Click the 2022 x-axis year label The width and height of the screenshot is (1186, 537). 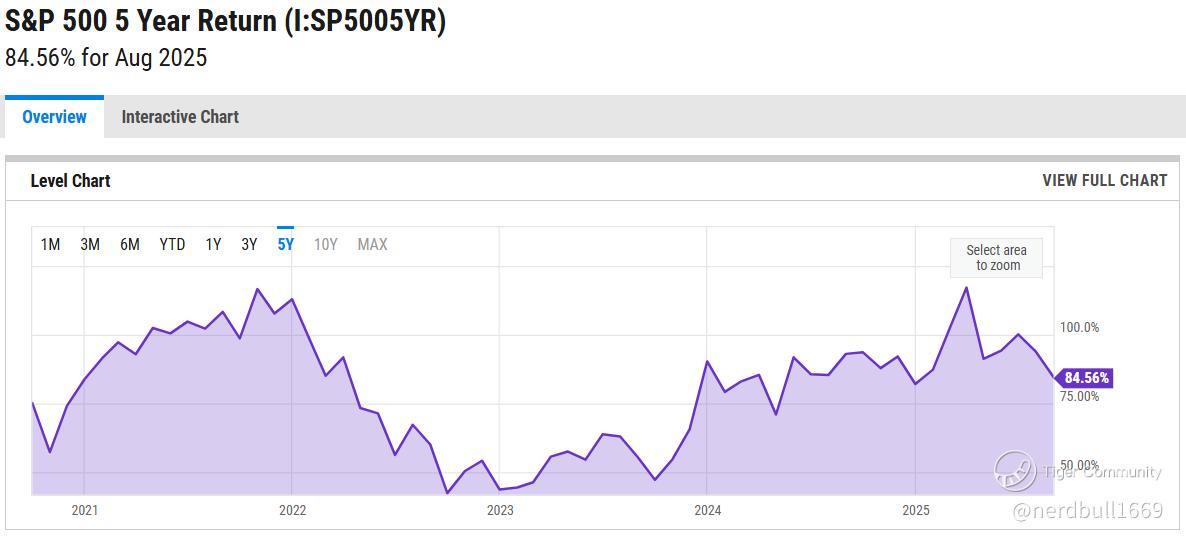(293, 511)
